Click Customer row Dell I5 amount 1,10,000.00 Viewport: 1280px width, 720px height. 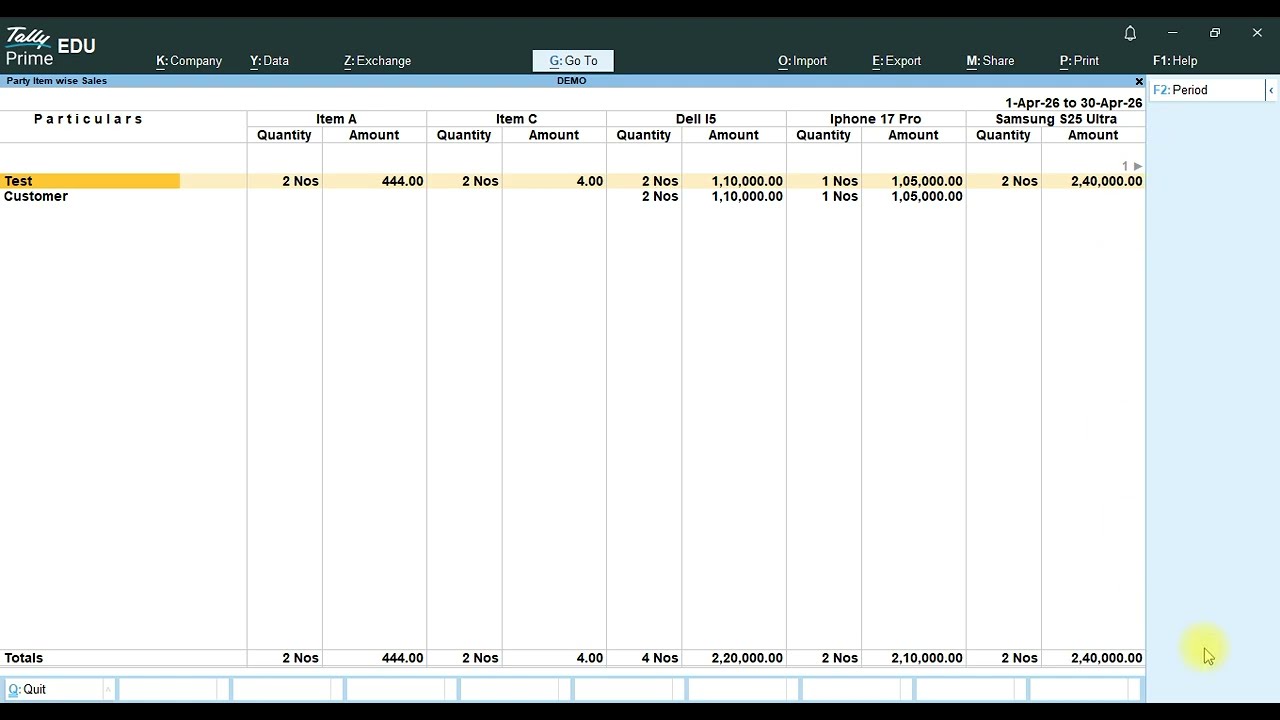pos(747,197)
